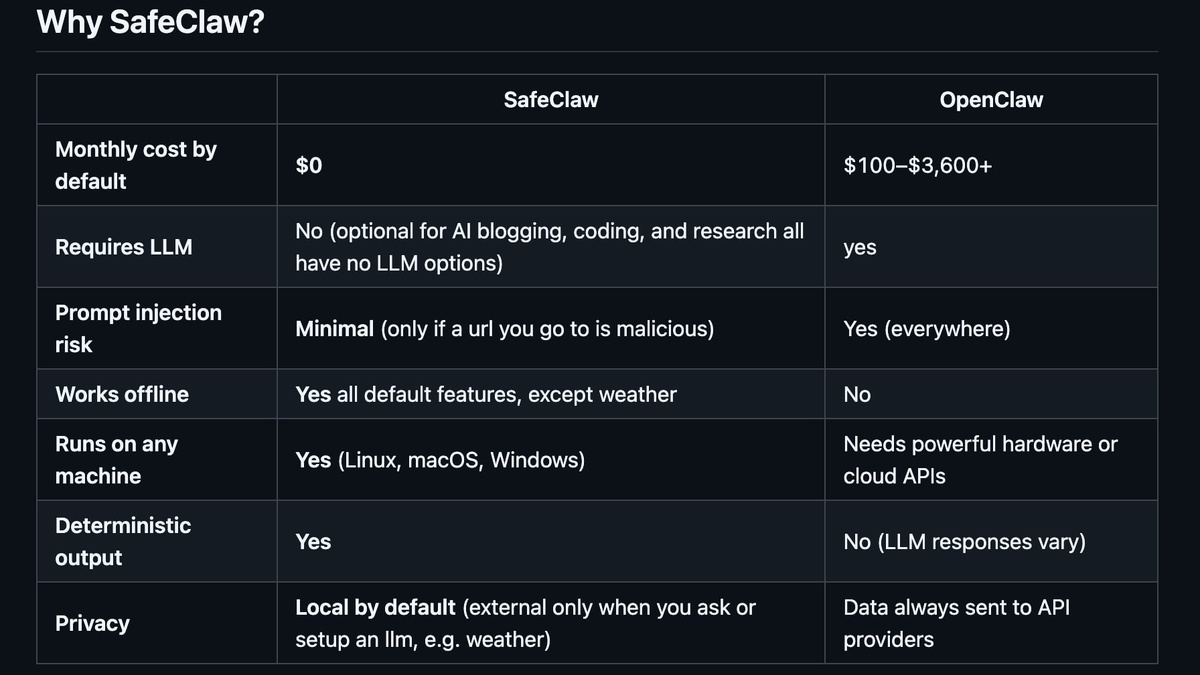Image resolution: width=1200 pixels, height=675 pixels.
Task: Click the "Runs on any machine" label
Action: click(x=116, y=460)
